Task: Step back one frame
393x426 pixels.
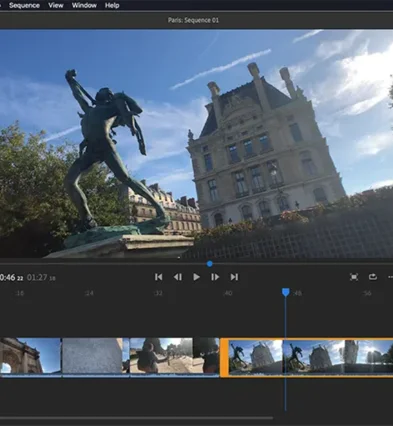Action: click(178, 277)
